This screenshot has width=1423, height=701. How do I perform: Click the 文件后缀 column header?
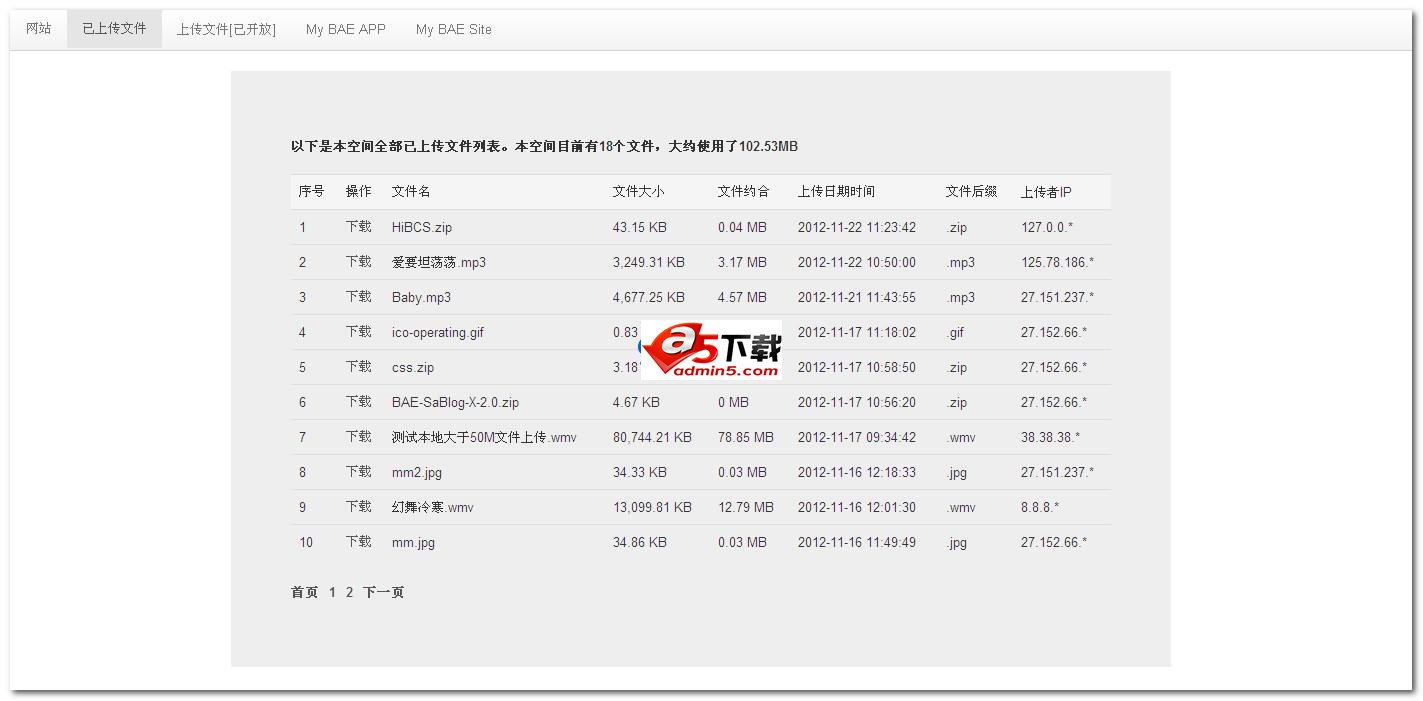point(971,191)
